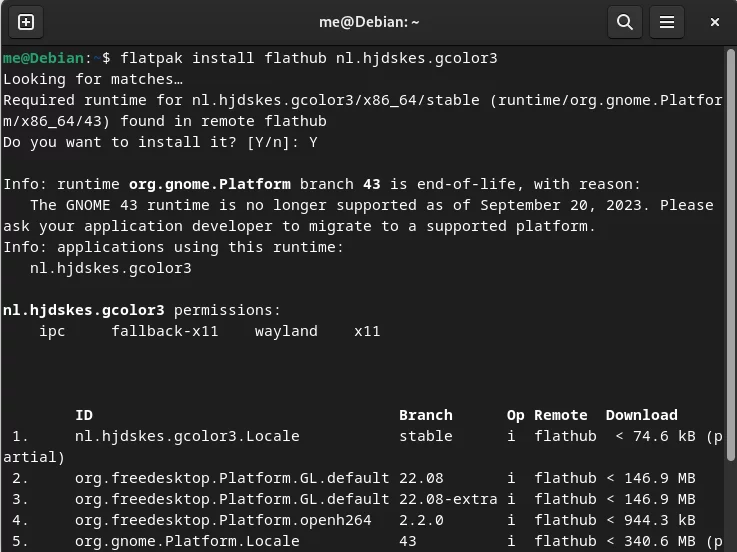The width and height of the screenshot is (737, 552).
Task: Click the command text nl.hjdskes.gcolor3
Action: pos(416,58)
